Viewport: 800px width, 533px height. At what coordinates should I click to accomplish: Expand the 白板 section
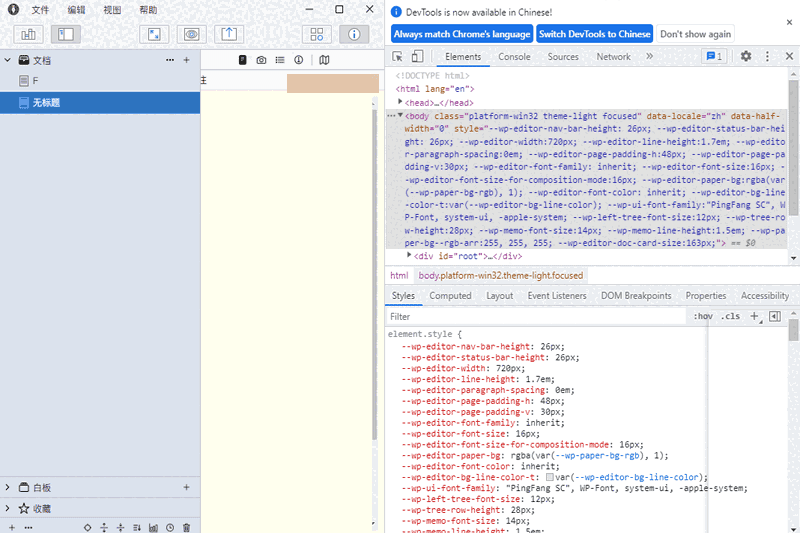[x=8, y=487]
